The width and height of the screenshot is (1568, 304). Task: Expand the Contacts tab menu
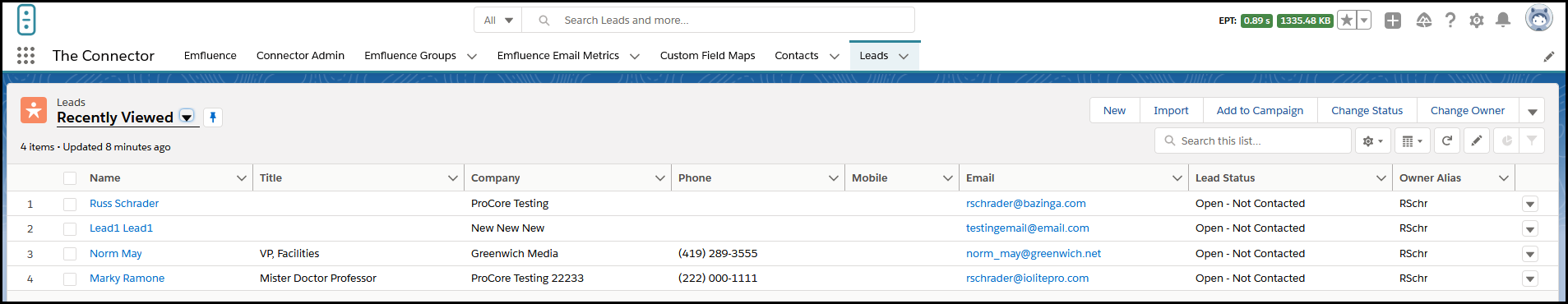tap(835, 56)
